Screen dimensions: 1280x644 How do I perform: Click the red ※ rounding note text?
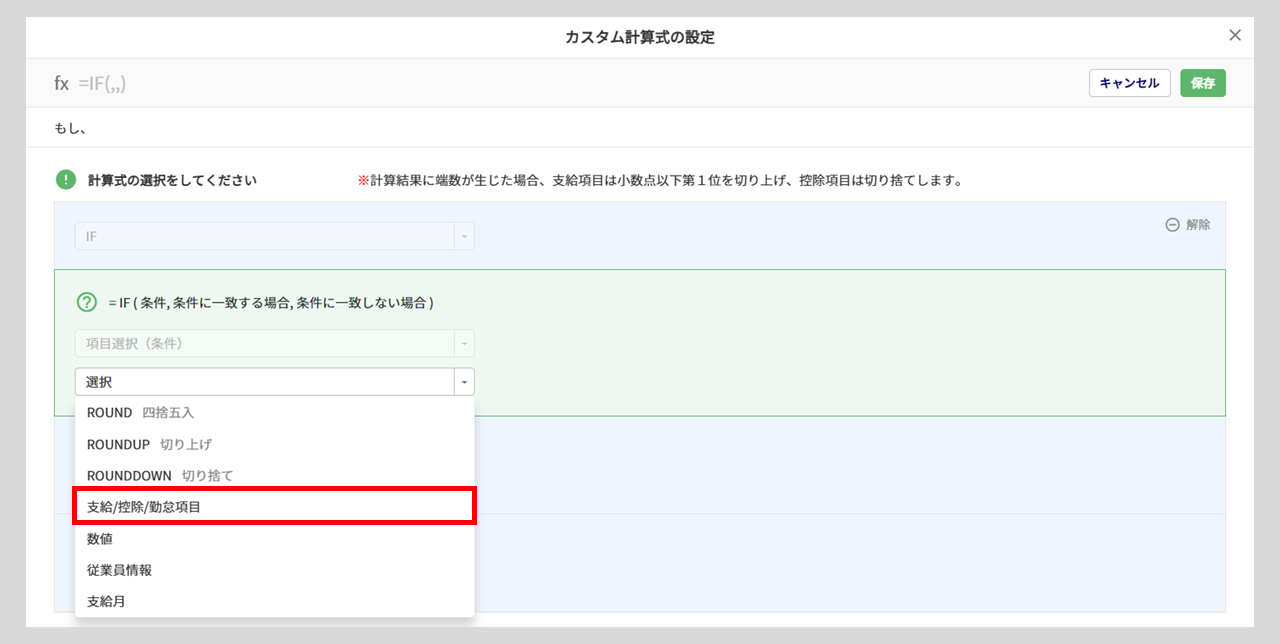[x=660, y=181]
